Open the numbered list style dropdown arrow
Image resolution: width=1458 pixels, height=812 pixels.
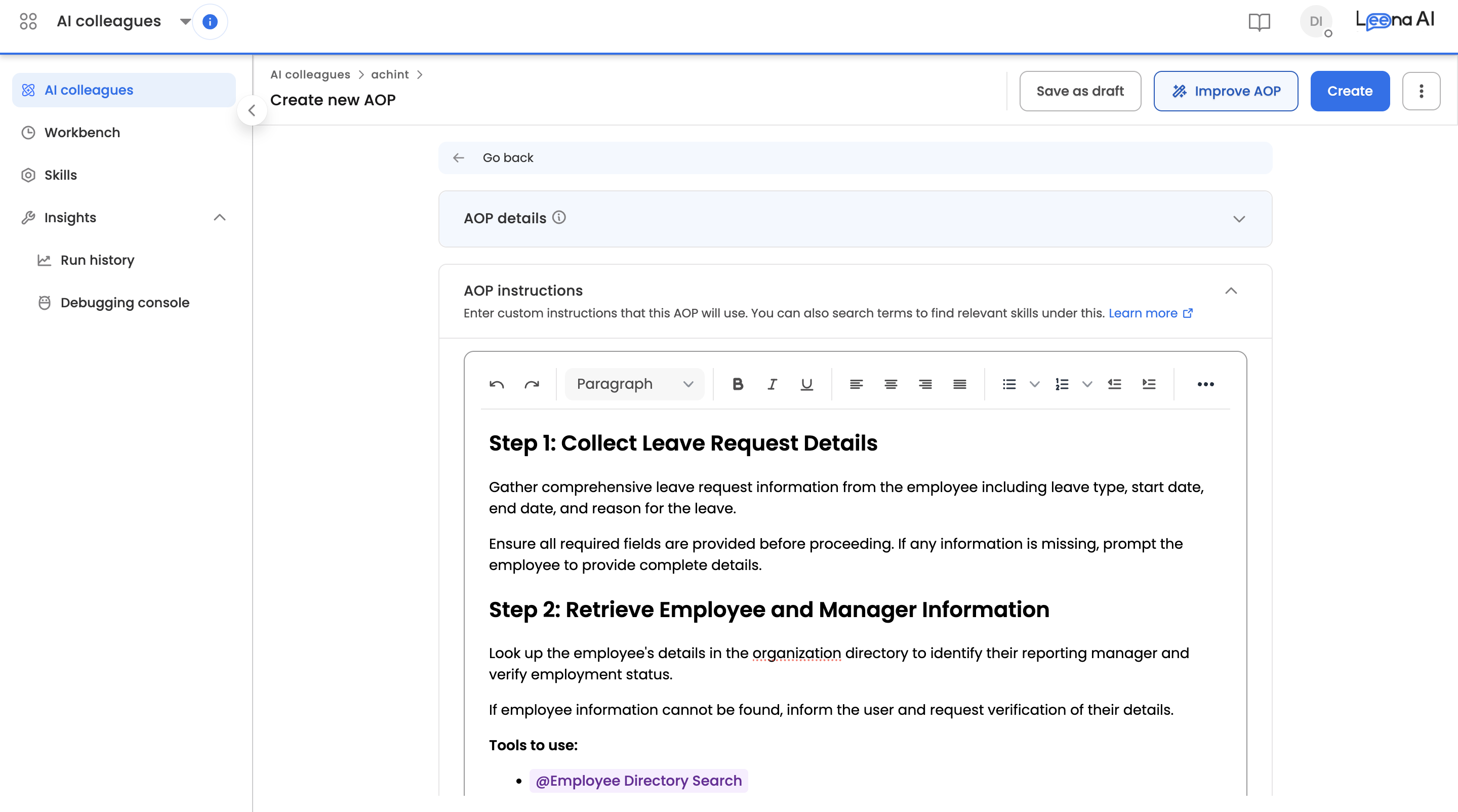1087,384
